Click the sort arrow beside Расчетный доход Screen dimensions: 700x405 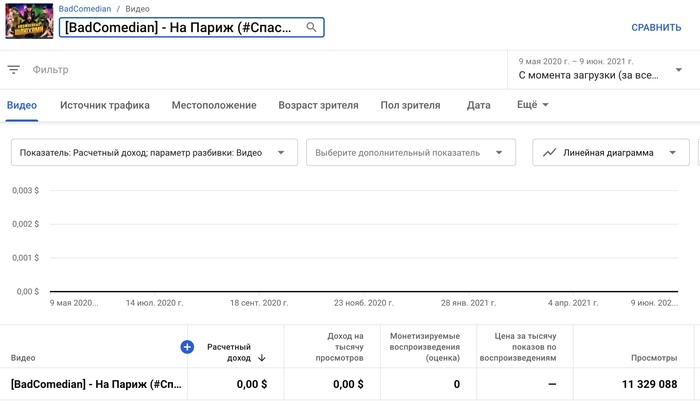(x=262, y=357)
